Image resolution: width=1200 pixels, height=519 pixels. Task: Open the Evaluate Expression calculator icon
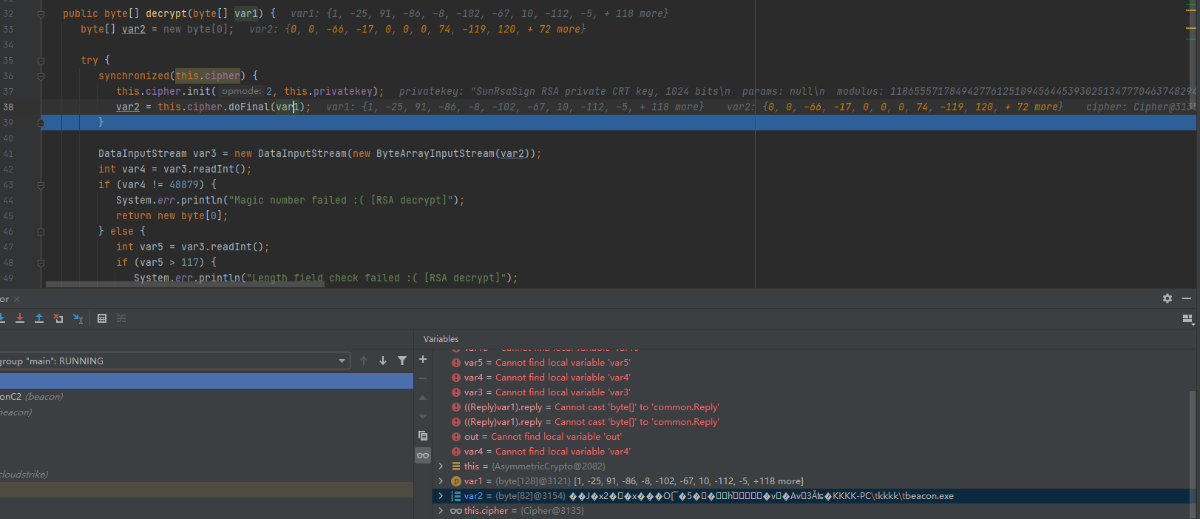[x=102, y=318]
